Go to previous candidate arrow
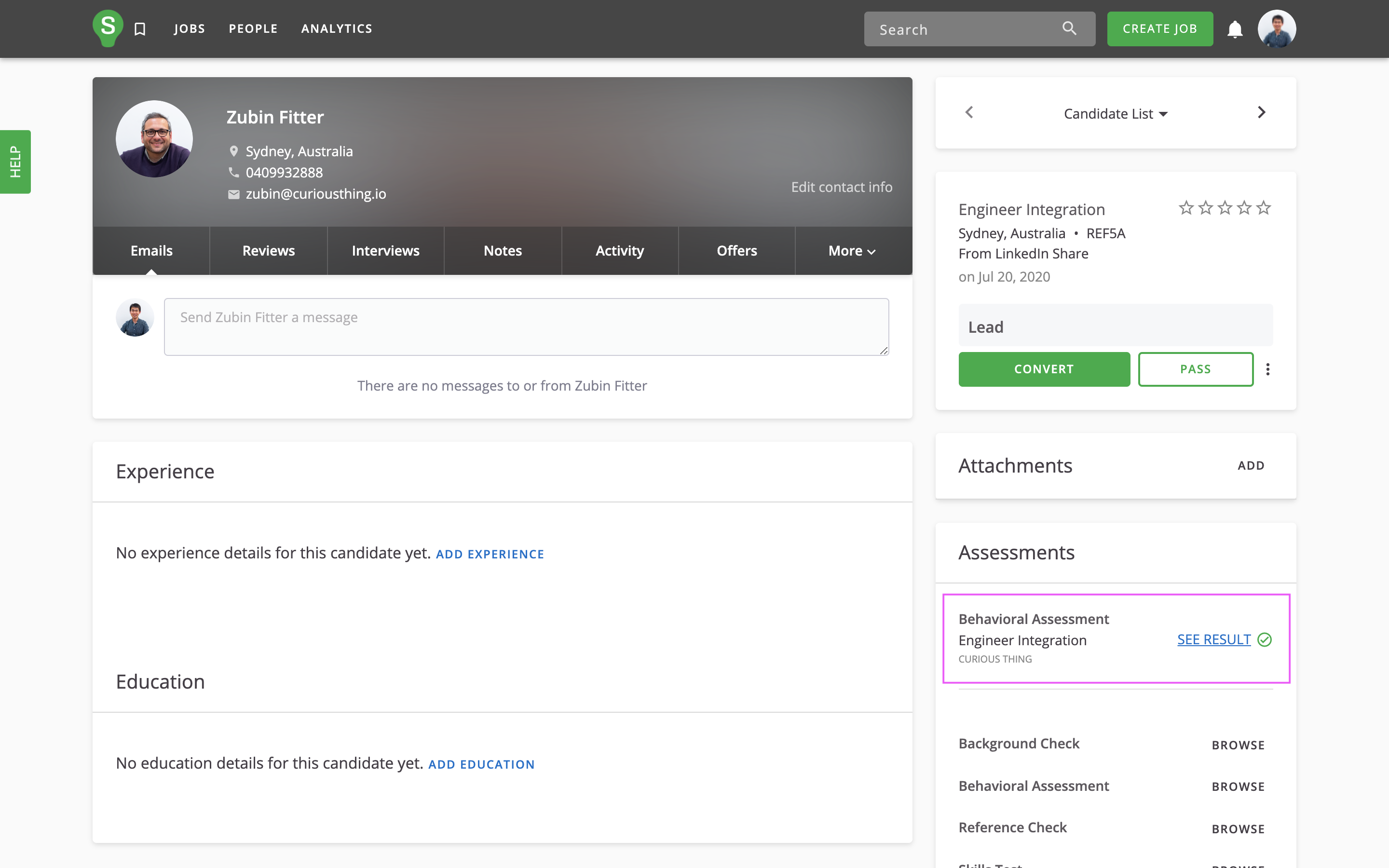This screenshot has height=868, width=1389. click(969, 112)
